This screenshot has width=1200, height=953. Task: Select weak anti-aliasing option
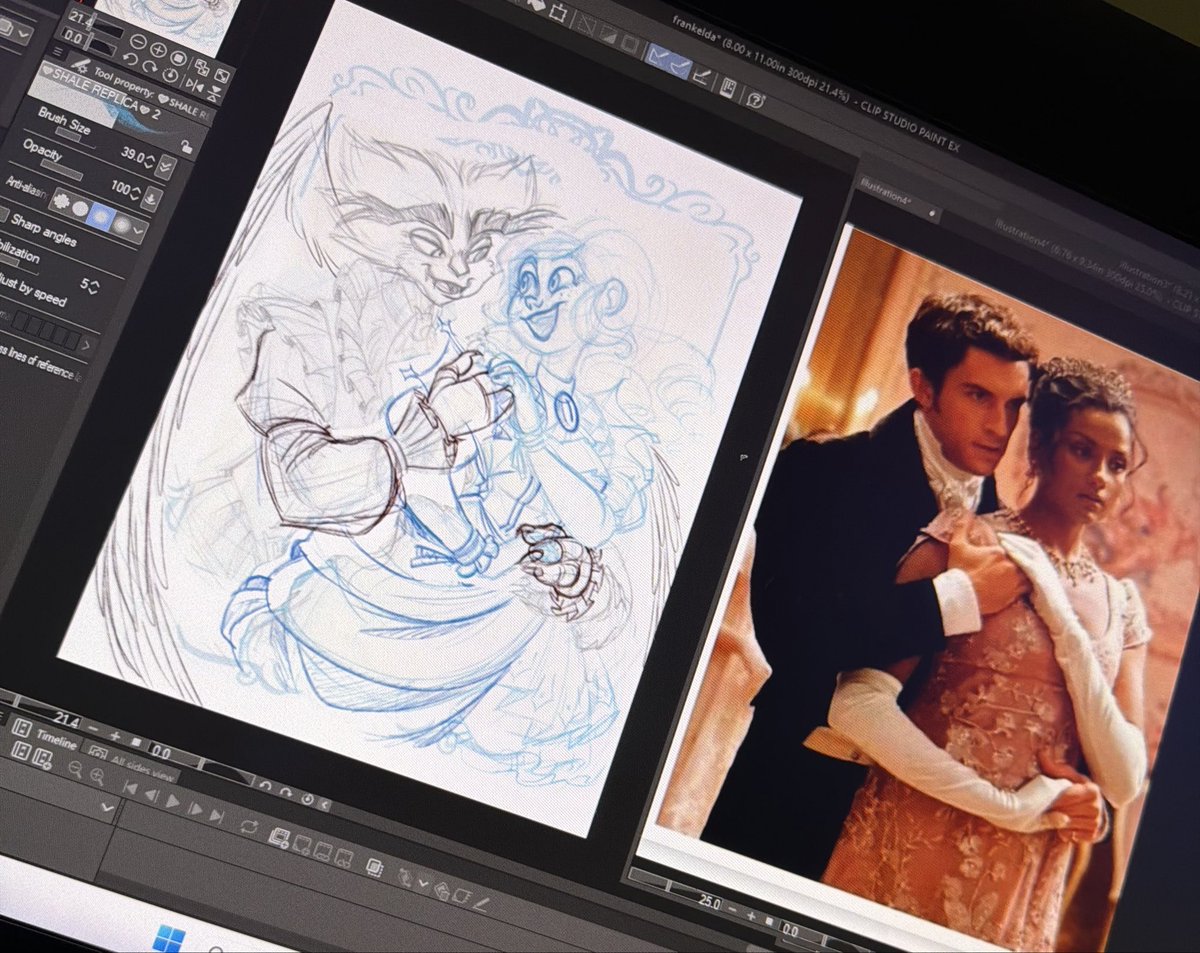[x=80, y=208]
